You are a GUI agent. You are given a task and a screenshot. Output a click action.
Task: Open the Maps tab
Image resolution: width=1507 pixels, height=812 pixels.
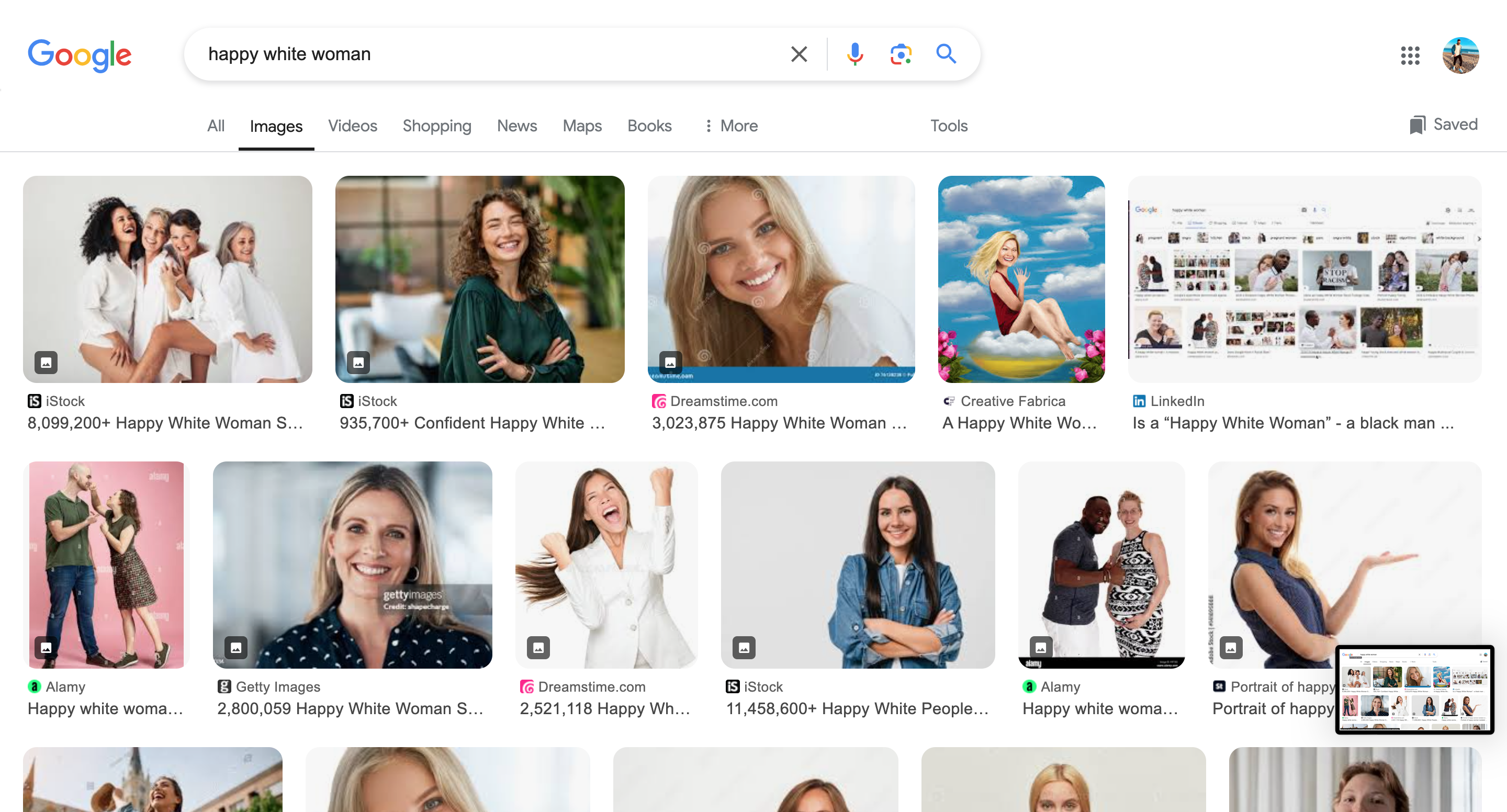[x=582, y=126]
